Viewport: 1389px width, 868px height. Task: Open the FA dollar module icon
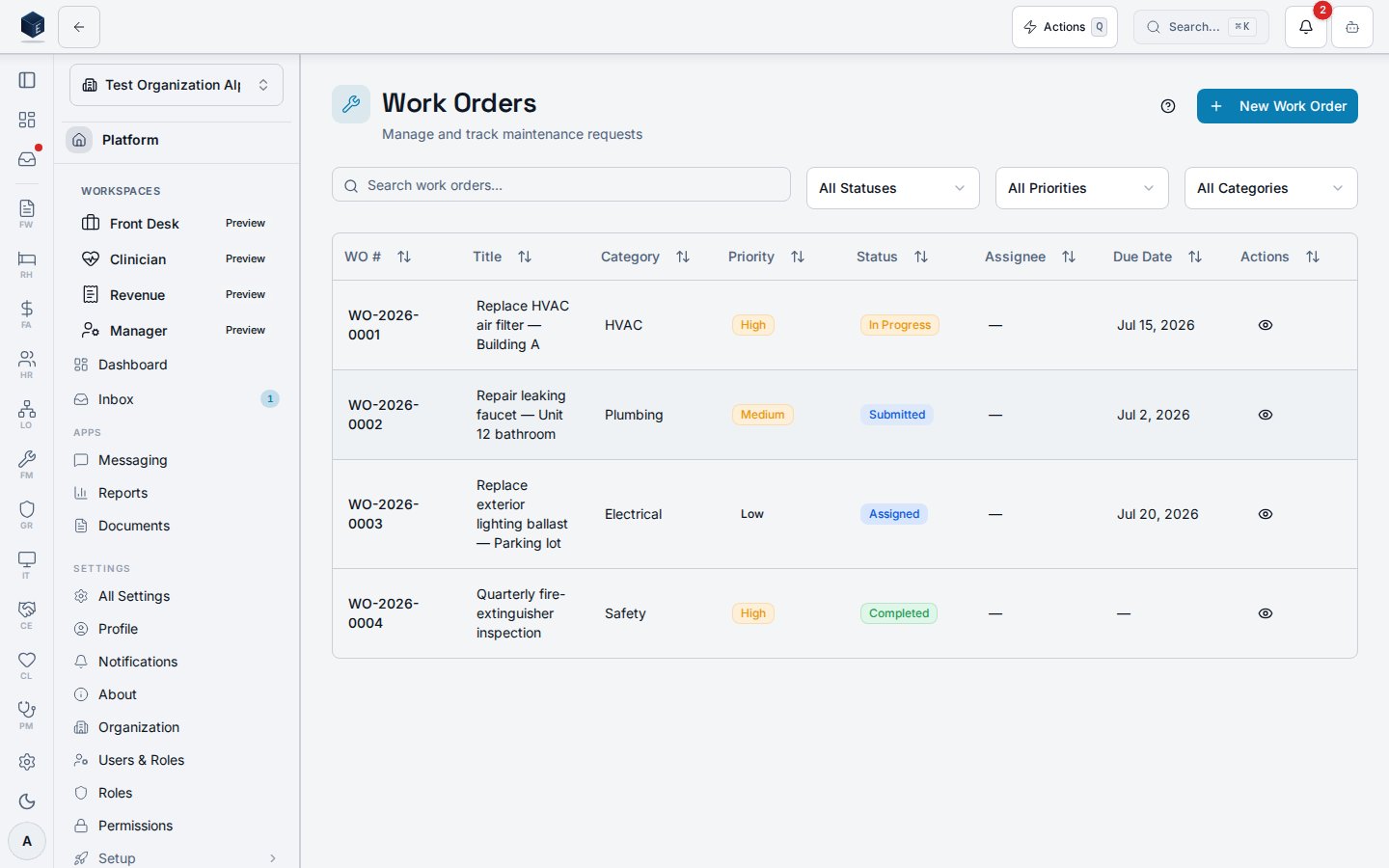tap(27, 313)
